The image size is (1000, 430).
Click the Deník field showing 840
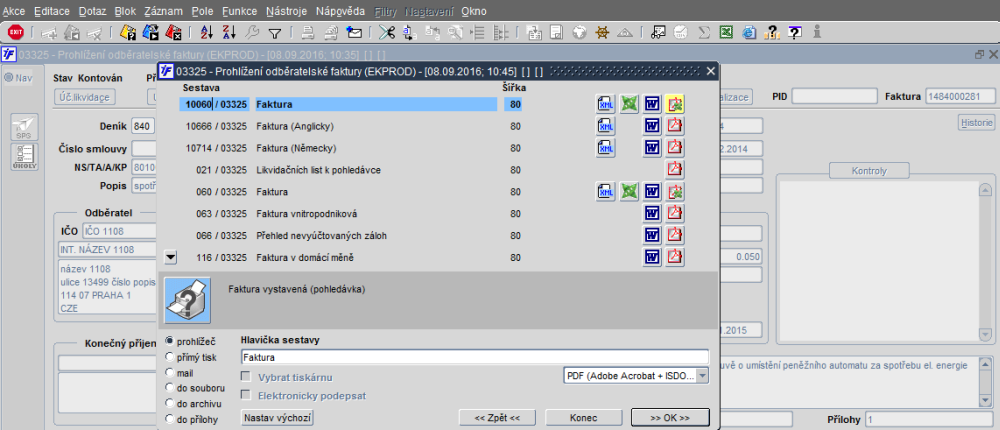(144, 126)
